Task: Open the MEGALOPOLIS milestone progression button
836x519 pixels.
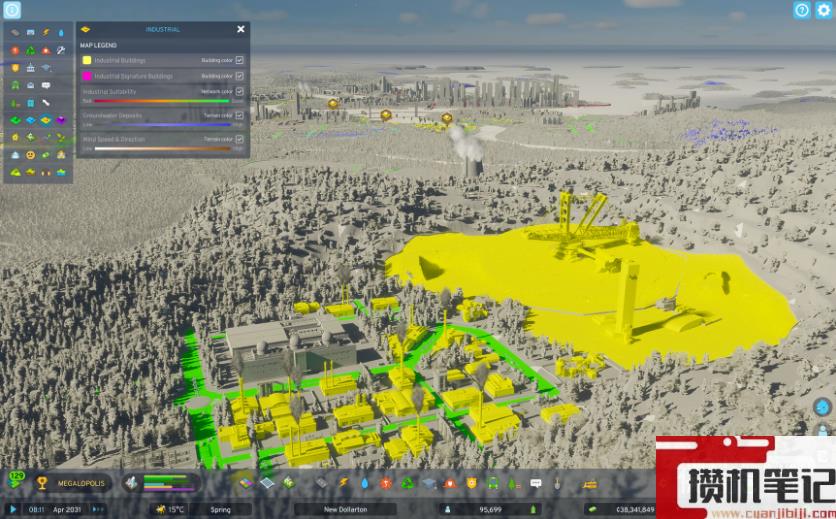Action: (73, 483)
